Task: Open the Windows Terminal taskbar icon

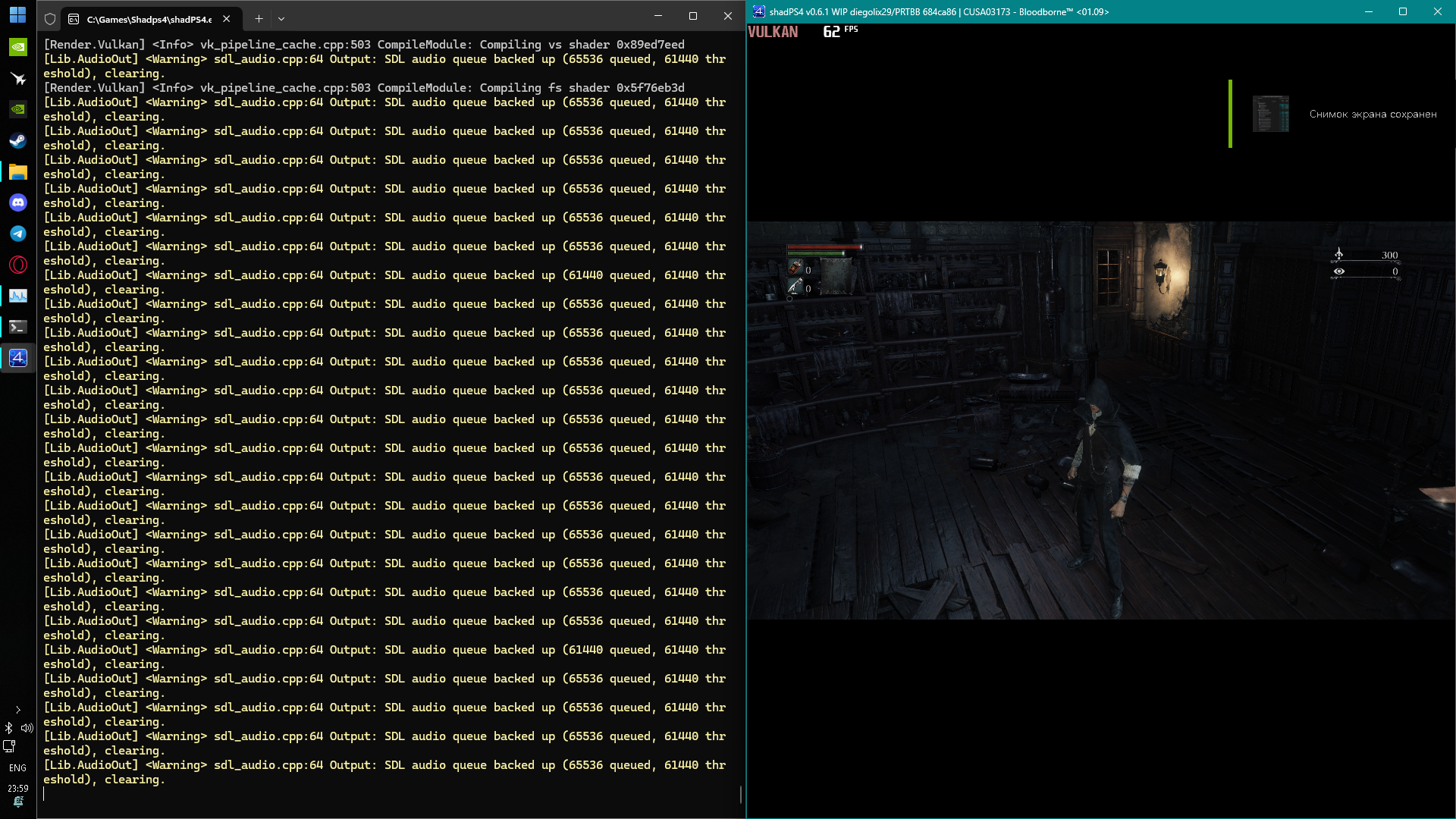Action: click(17, 327)
